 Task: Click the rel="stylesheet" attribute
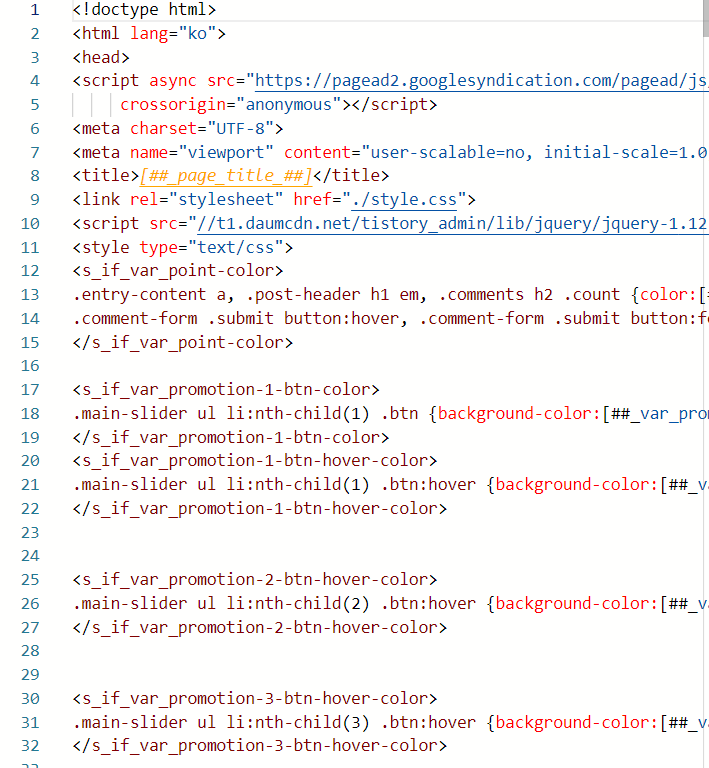click(207, 200)
